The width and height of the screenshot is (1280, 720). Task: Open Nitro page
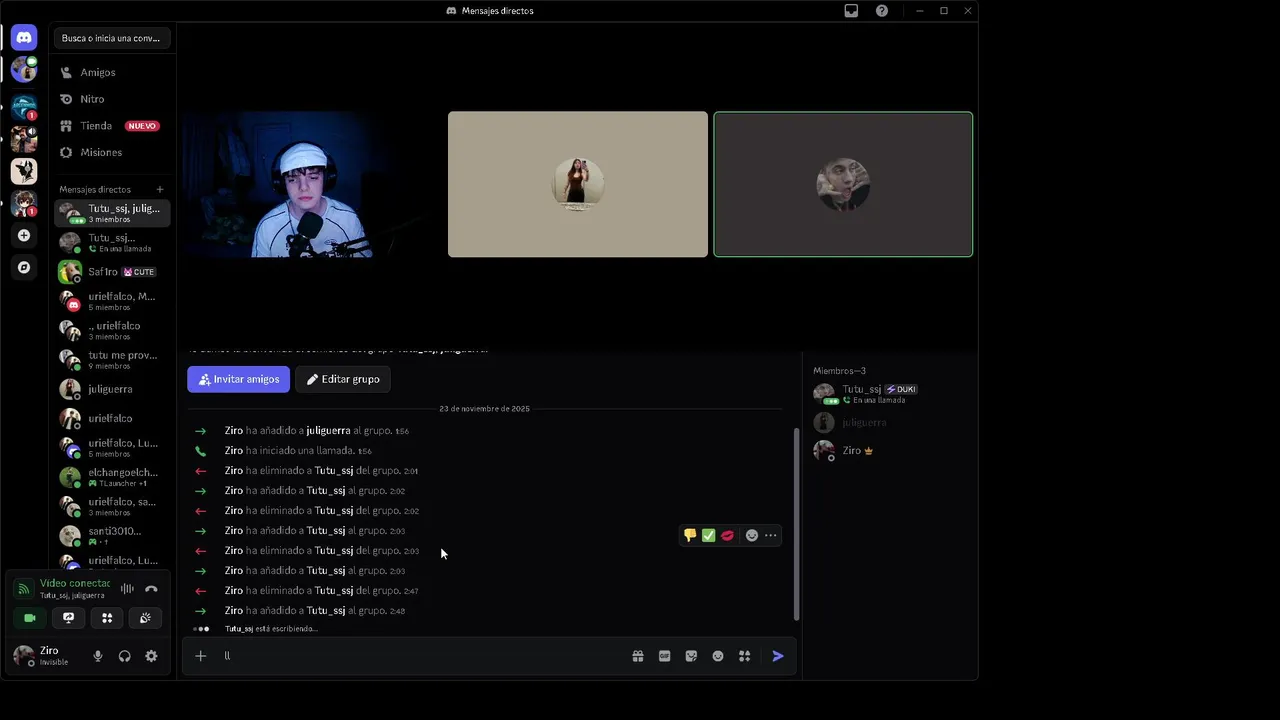coord(112,99)
